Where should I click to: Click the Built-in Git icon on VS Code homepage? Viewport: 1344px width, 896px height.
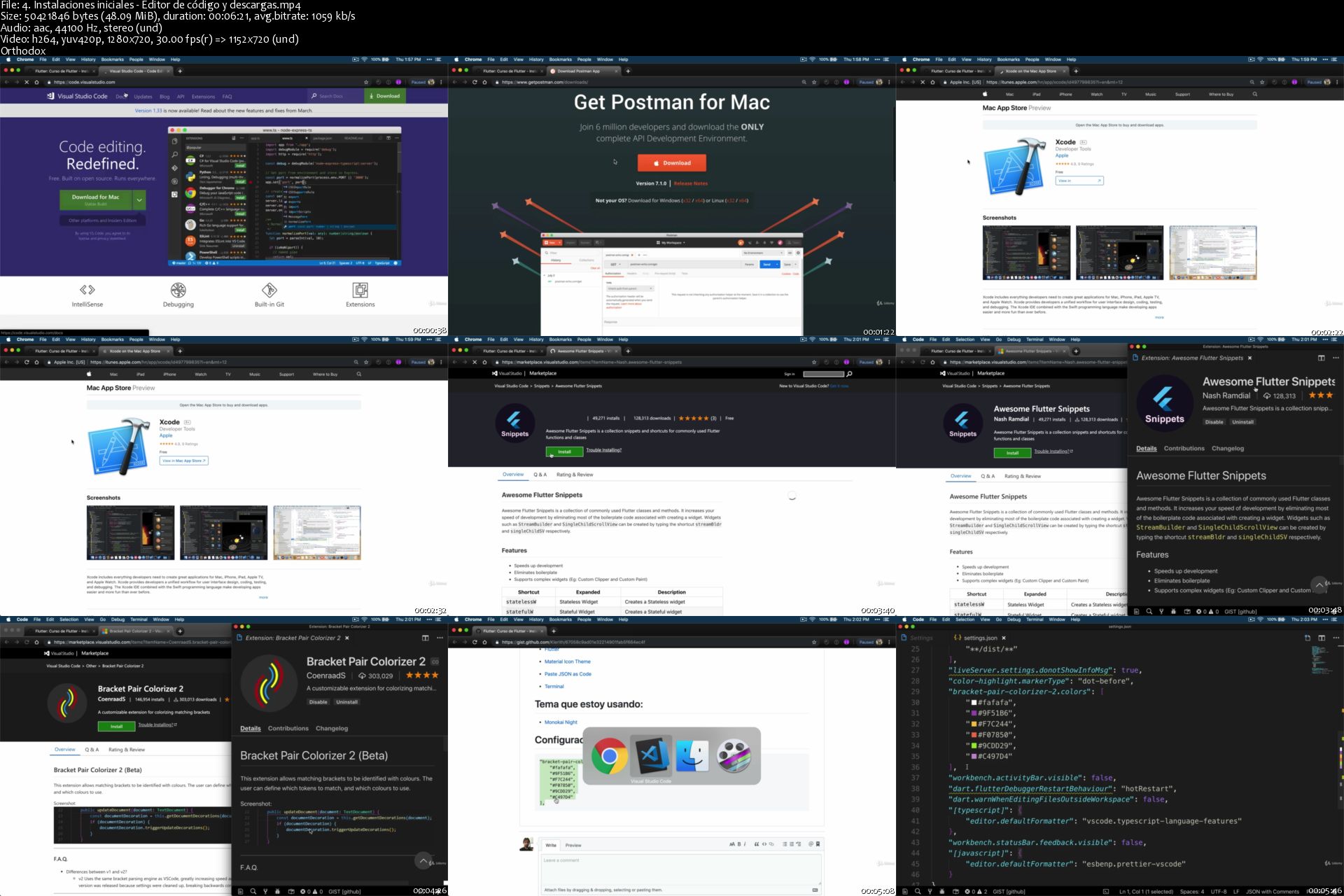[269, 290]
